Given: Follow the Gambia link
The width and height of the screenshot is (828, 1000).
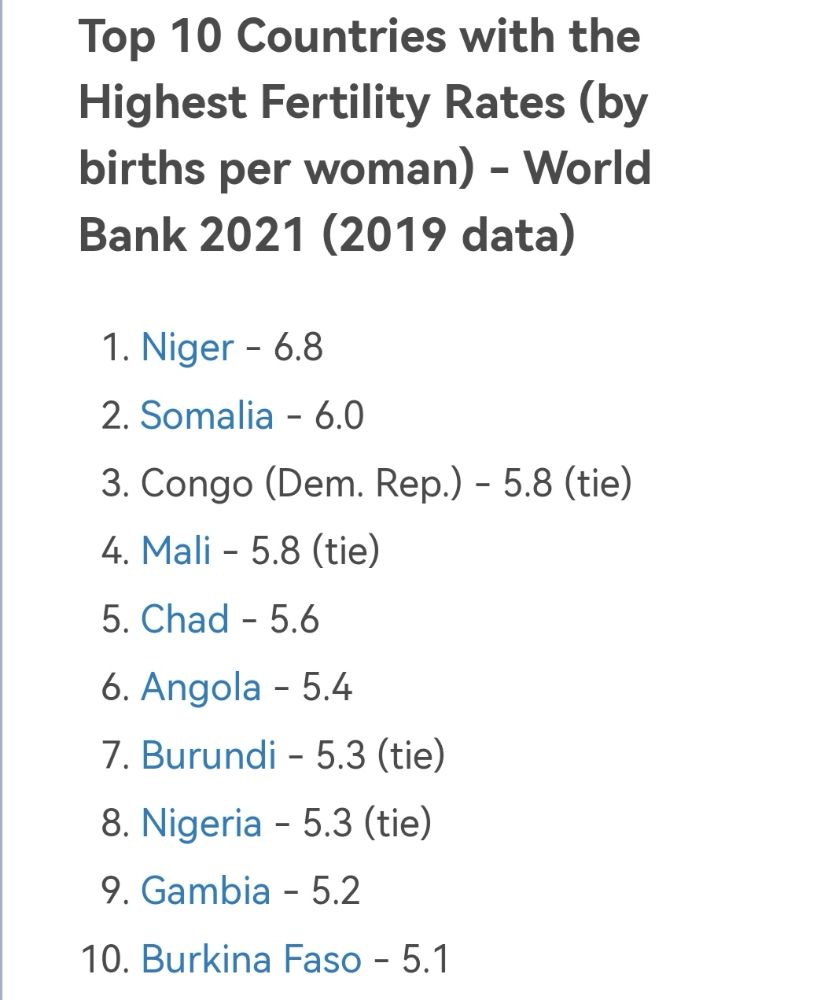Looking at the screenshot, I should (x=206, y=891).
